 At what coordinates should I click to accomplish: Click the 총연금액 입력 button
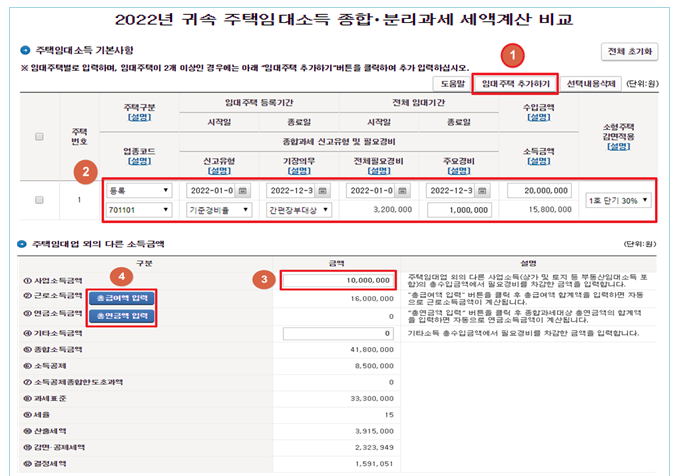(122, 316)
